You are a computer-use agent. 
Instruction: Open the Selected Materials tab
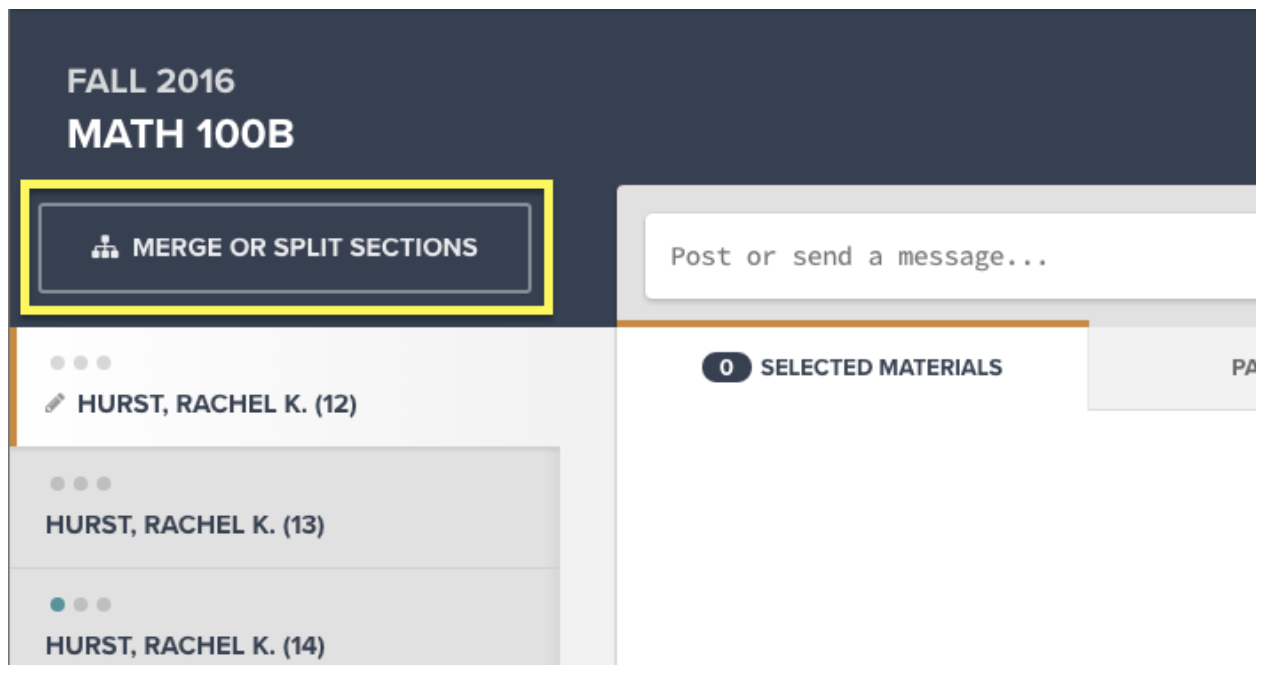tap(852, 366)
